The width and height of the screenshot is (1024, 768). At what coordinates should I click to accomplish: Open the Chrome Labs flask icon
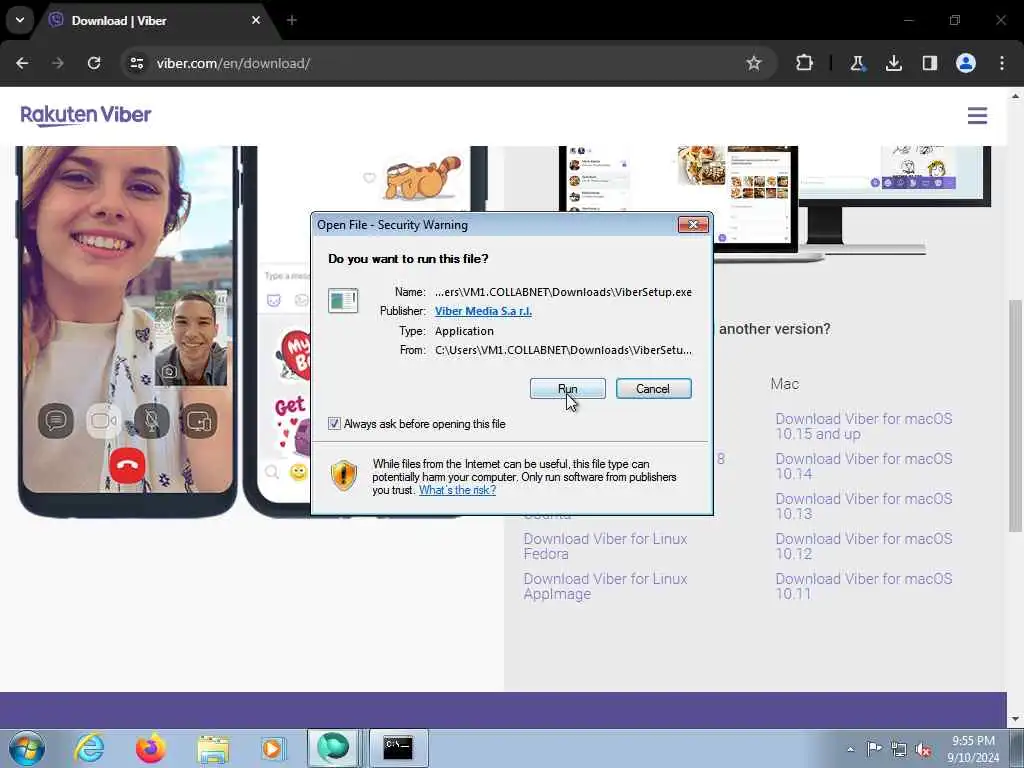(857, 63)
